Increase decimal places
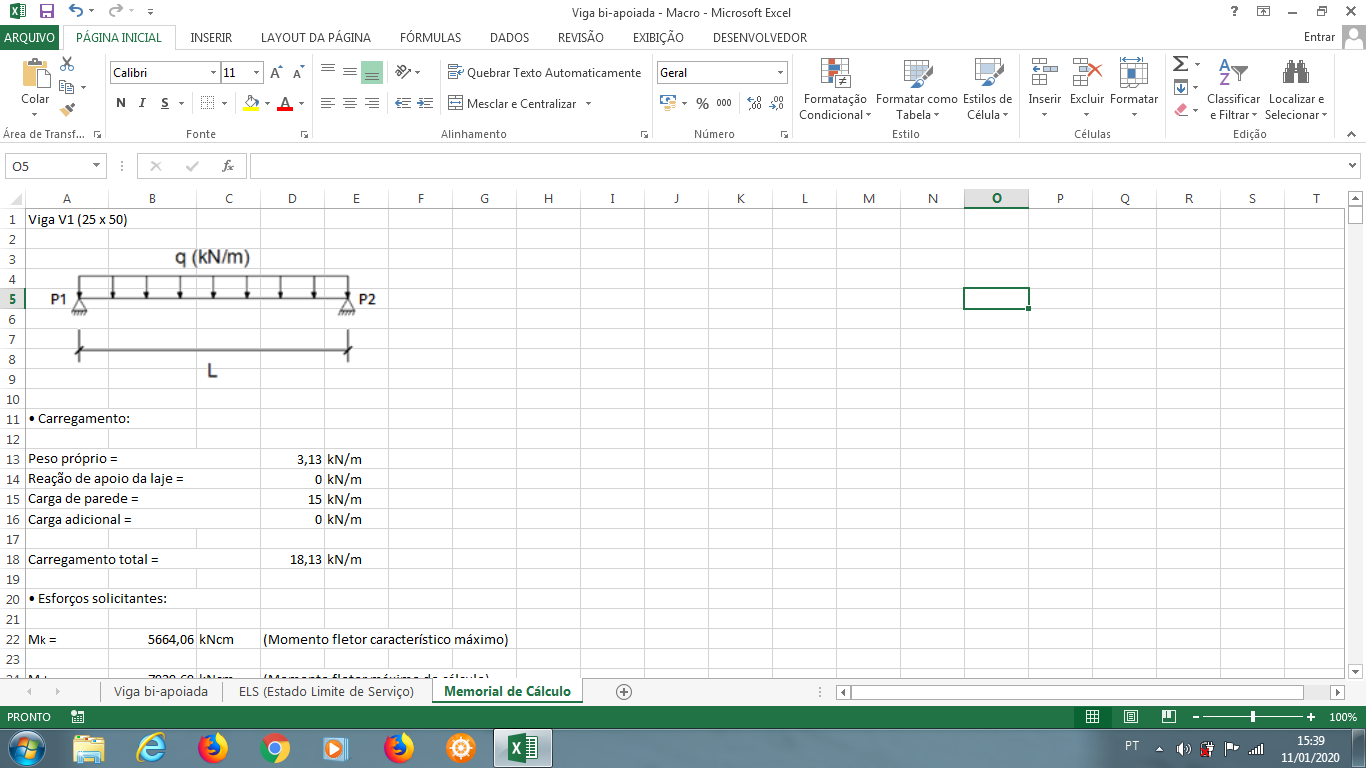This screenshot has width=1366, height=768. point(755,103)
